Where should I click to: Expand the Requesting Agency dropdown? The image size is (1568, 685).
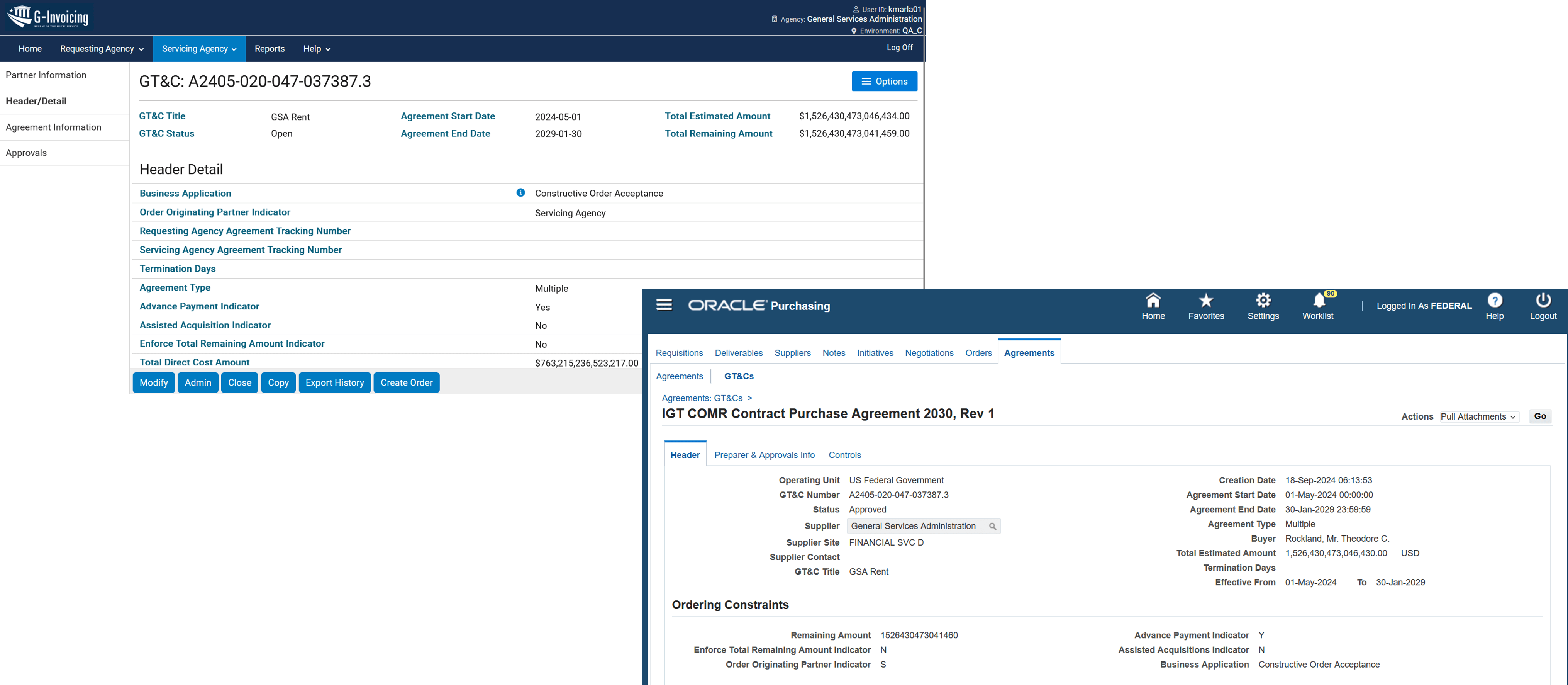click(x=100, y=49)
